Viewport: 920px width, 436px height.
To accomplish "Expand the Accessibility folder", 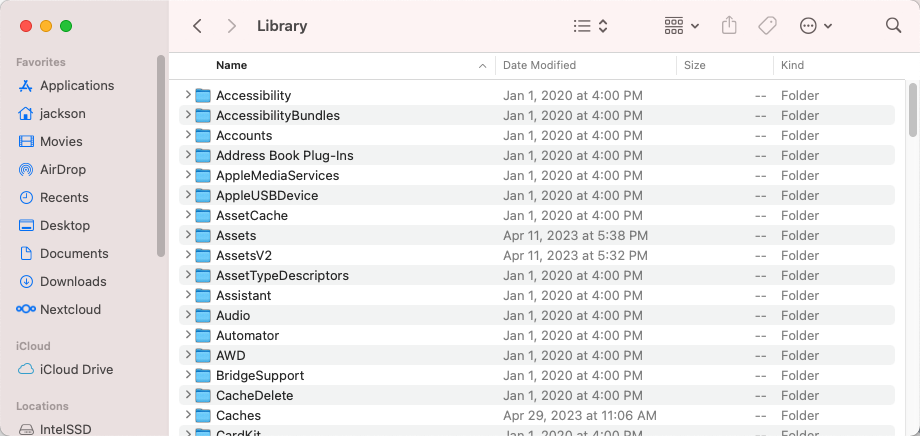I will pos(188,95).
